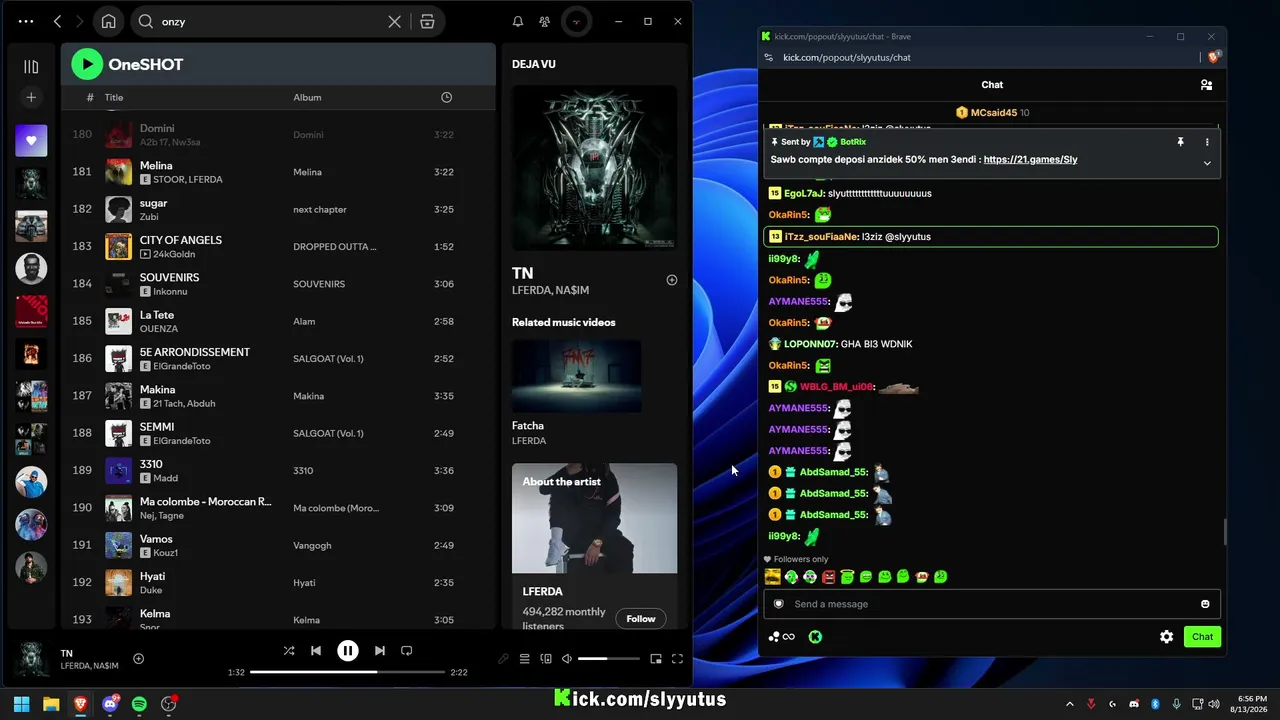Follow artist LFERDA
Viewport: 1280px width, 720px height.
[x=641, y=618]
